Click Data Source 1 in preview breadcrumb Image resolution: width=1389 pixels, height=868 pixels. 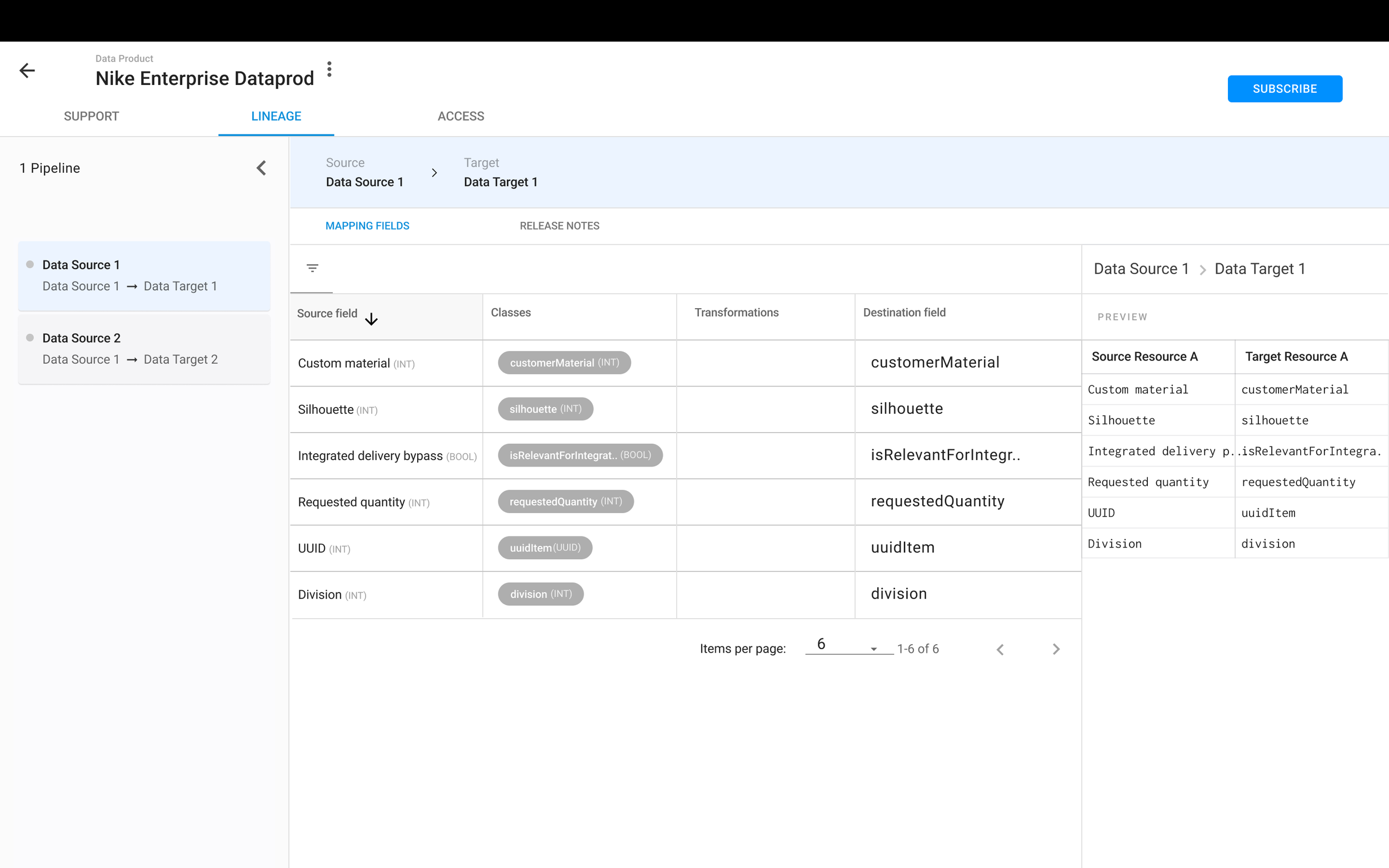pos(1141,269)
